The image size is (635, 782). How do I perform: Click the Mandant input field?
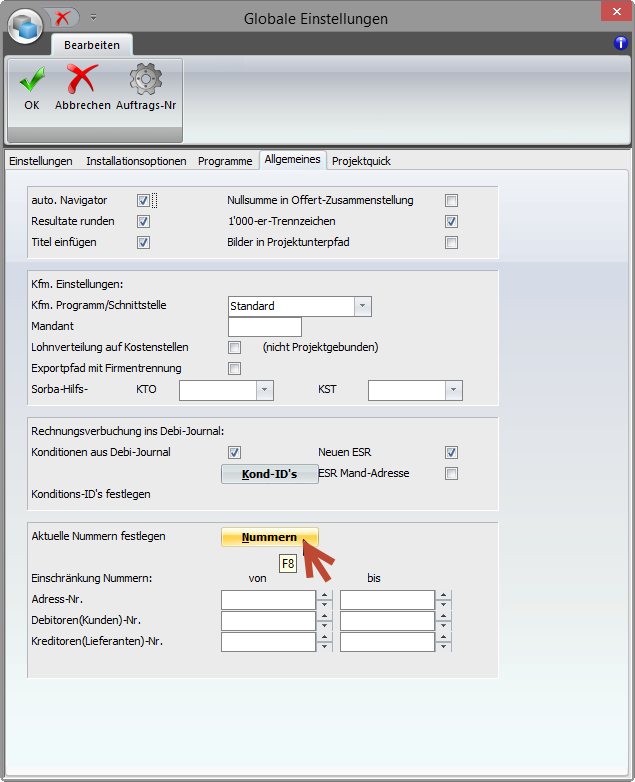(265, 327)
